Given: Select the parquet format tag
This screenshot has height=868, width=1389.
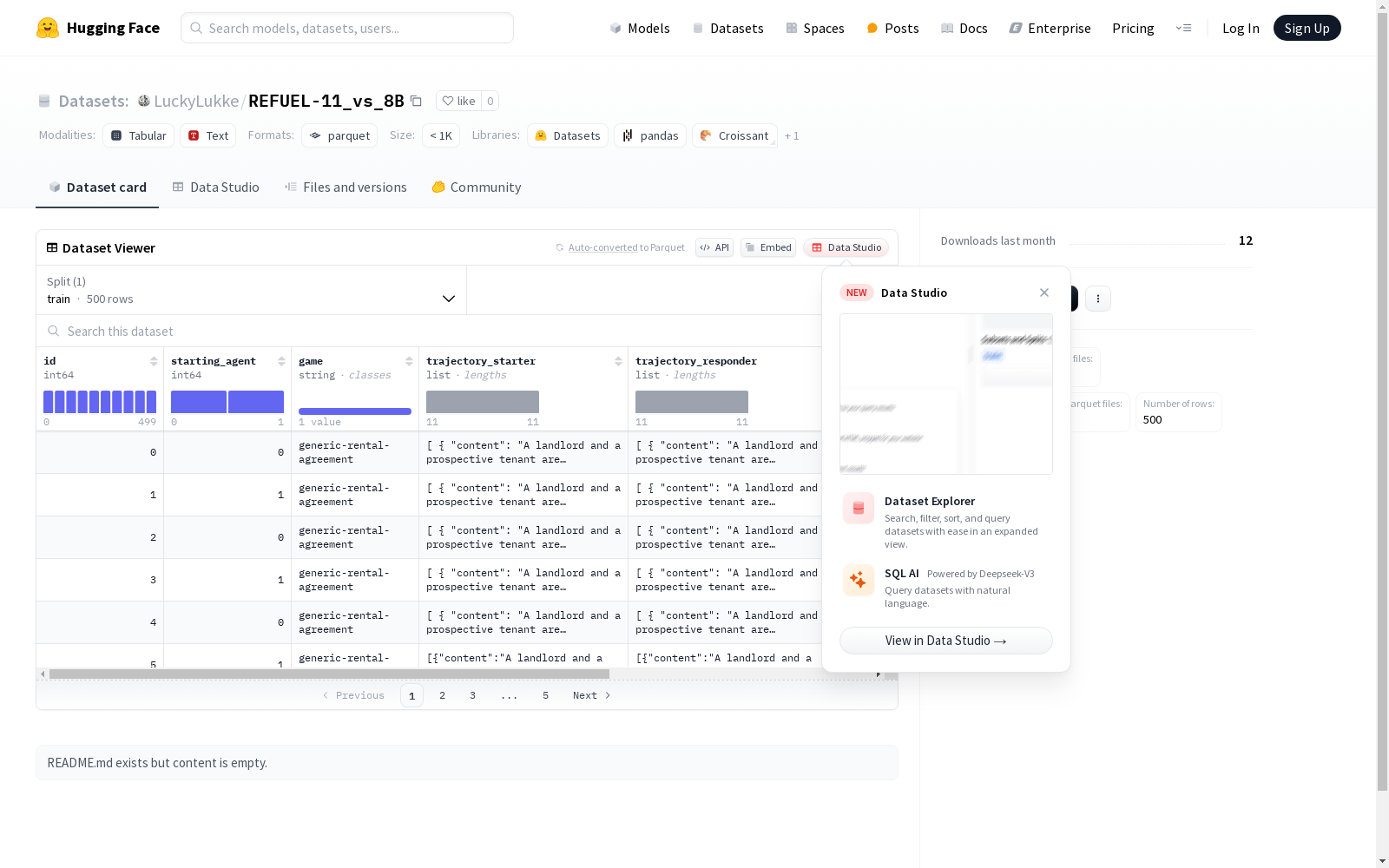Looking at the screenshot, I should 339,135.
